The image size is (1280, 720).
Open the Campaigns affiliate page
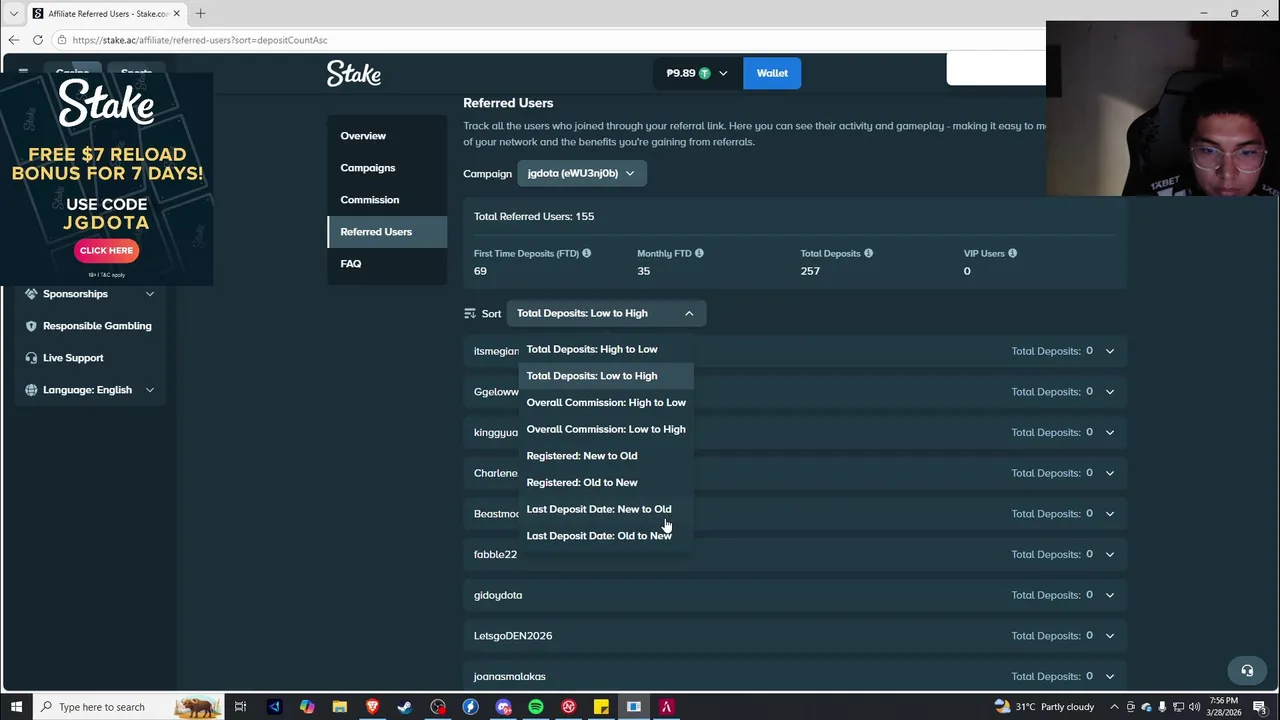point(387,168)
